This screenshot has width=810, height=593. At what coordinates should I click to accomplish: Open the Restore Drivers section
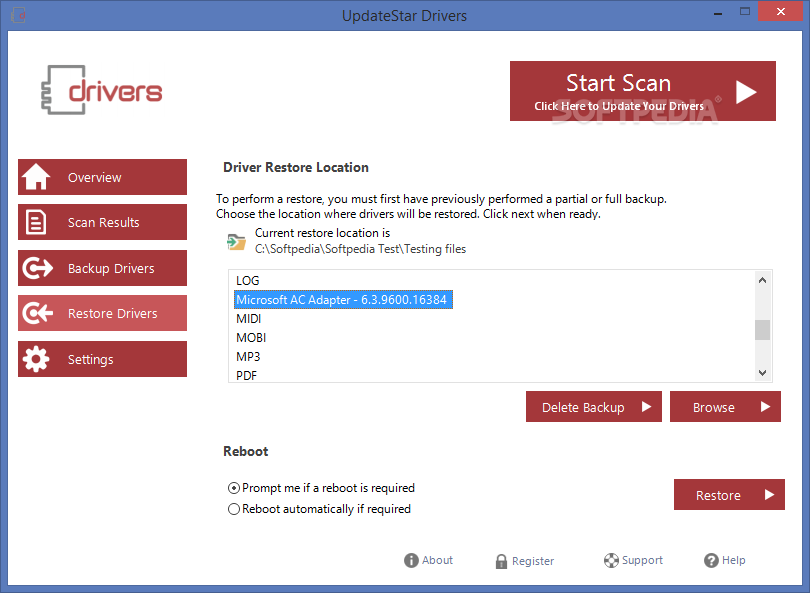click(x=102, y=313)
